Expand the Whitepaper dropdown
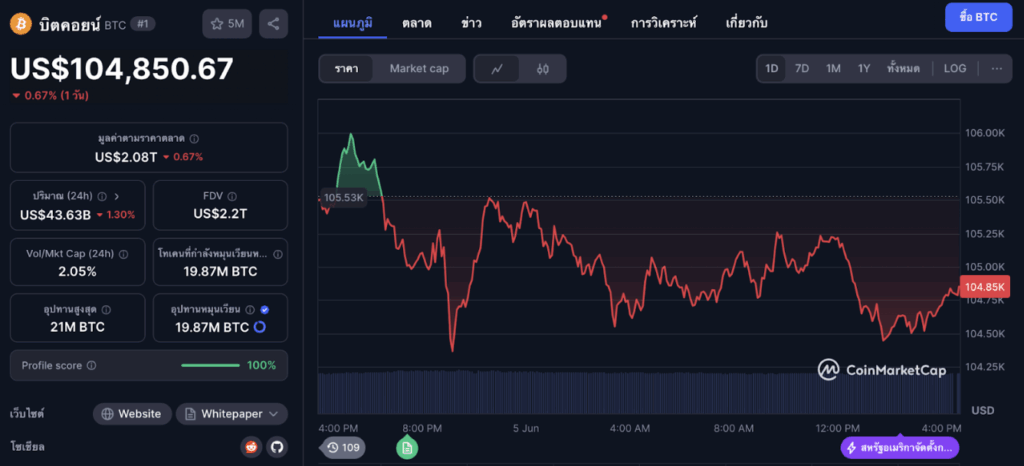This screenshot has height=466, width=1024. pos(232,414)
